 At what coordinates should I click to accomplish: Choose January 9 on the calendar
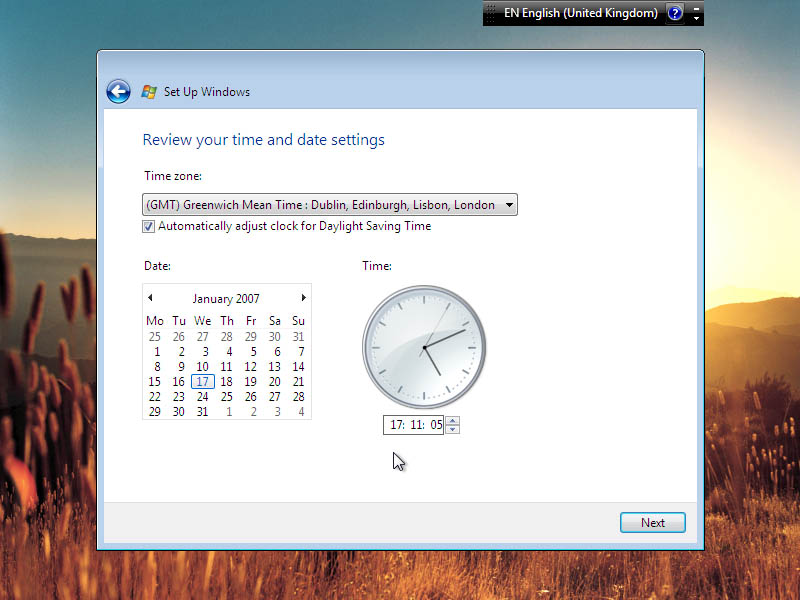(181, 366)
